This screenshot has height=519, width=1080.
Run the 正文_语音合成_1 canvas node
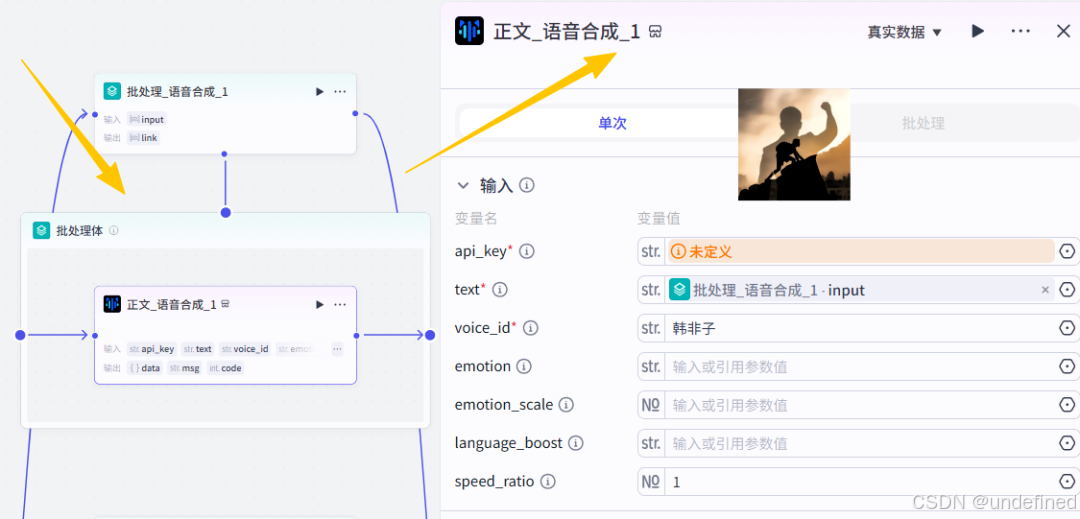320,304
